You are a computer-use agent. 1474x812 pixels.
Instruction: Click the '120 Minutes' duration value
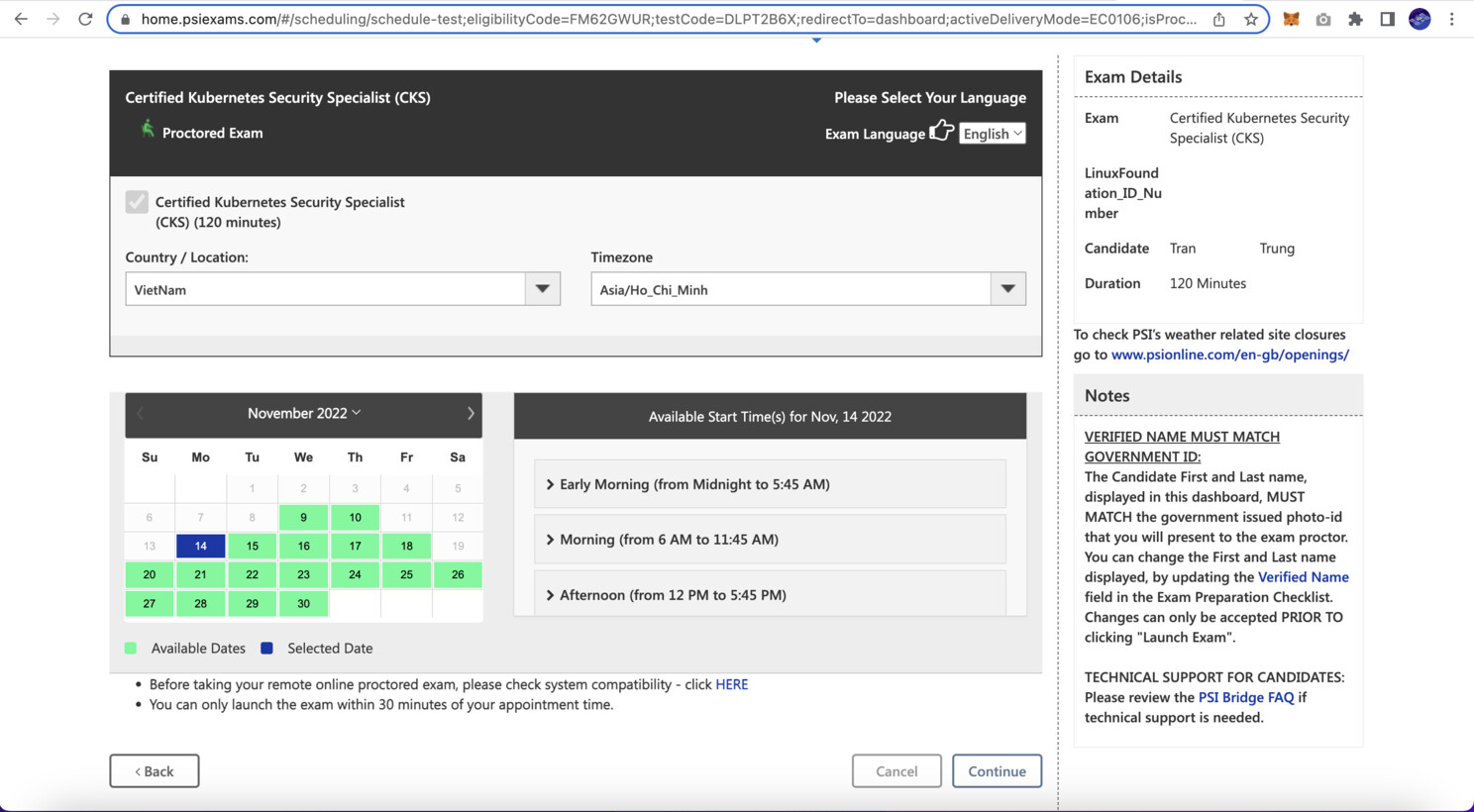[1208, 283]
